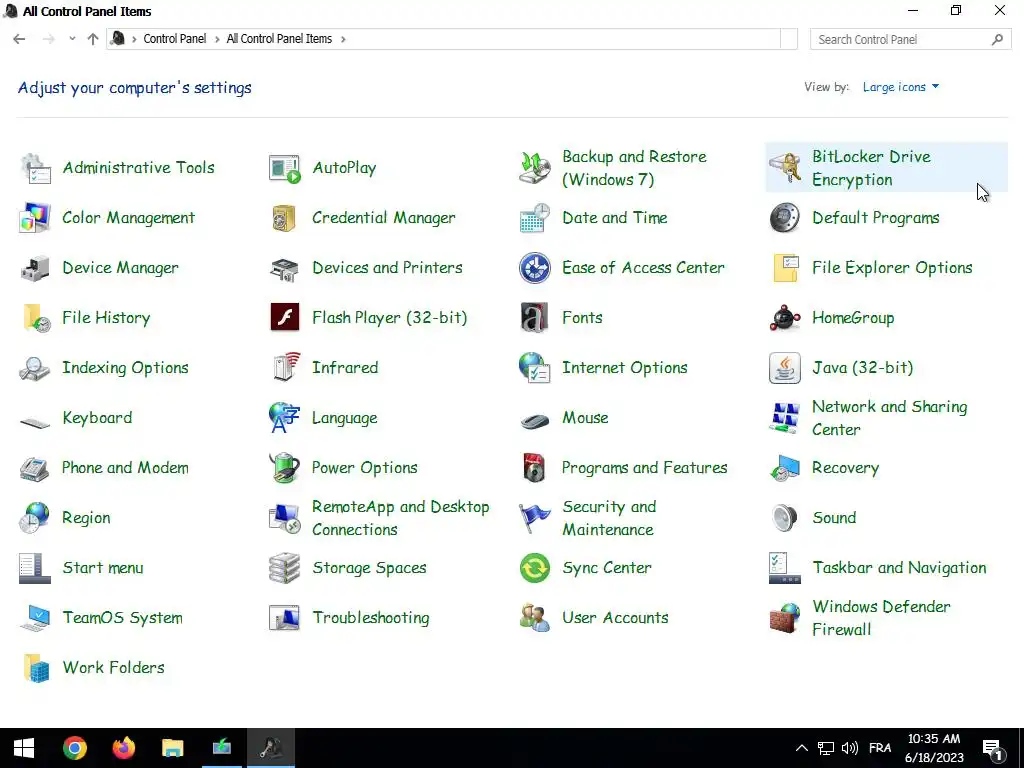
Task: Click the search magnifier icon
Action: pyautogui.click(x=997, y=40)
